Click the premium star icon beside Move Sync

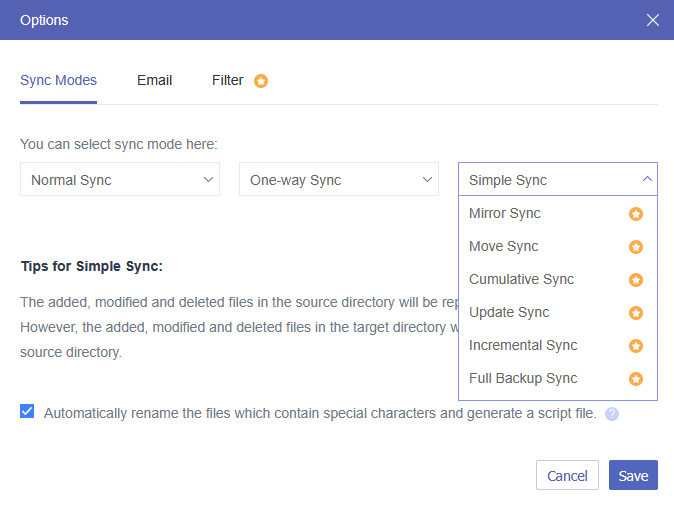pos(635,247)
